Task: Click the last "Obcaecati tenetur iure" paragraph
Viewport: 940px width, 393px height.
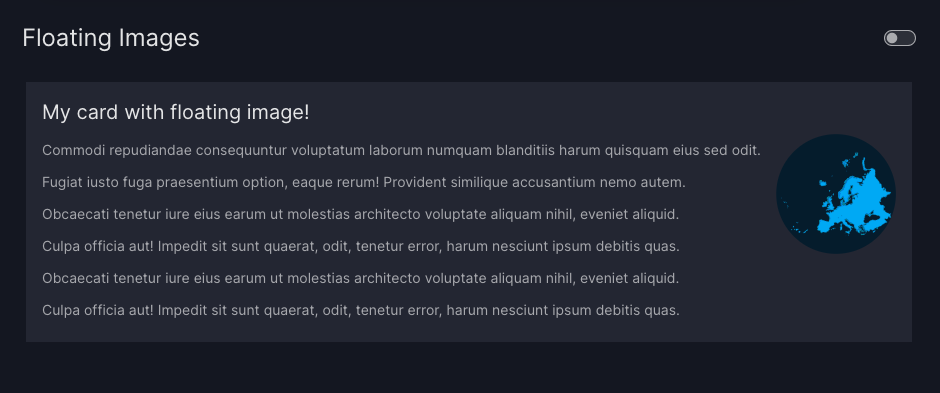Action: click(360, 279)
